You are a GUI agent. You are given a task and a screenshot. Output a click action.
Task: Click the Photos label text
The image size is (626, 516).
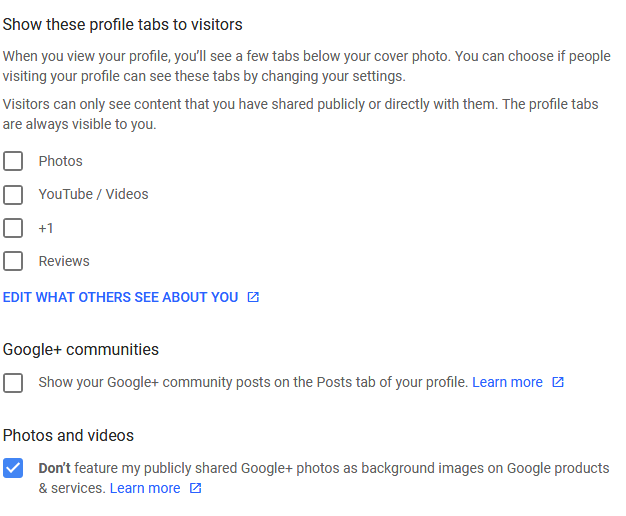point(61,161)
